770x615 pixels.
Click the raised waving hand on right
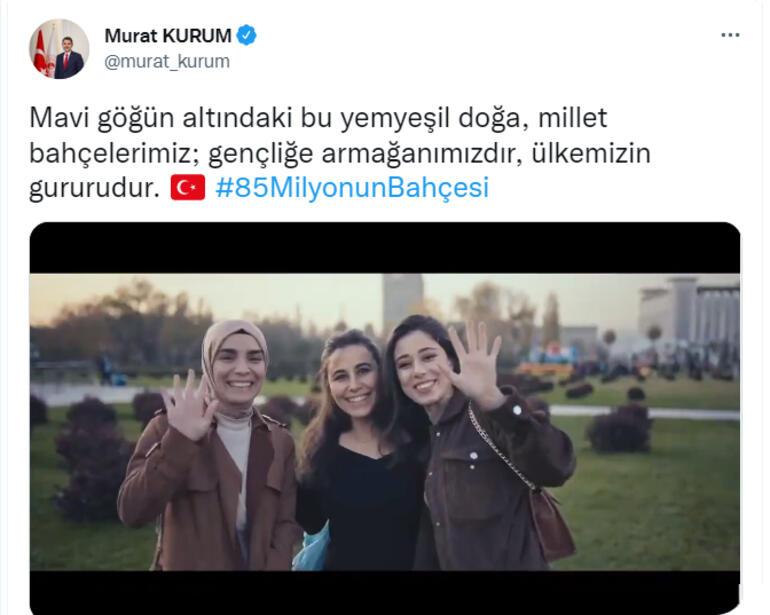475,364
